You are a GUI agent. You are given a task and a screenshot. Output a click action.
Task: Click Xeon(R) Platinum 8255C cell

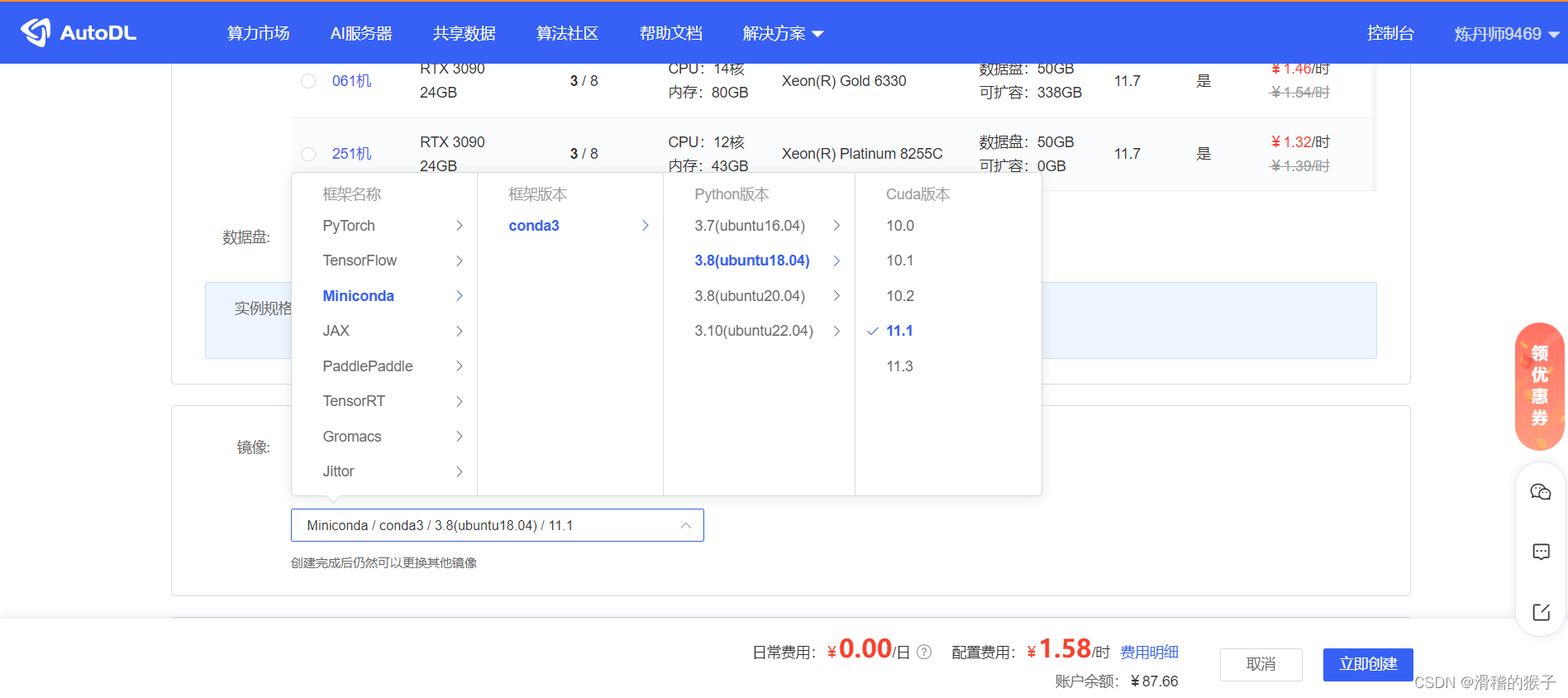[x=862, y=154]
